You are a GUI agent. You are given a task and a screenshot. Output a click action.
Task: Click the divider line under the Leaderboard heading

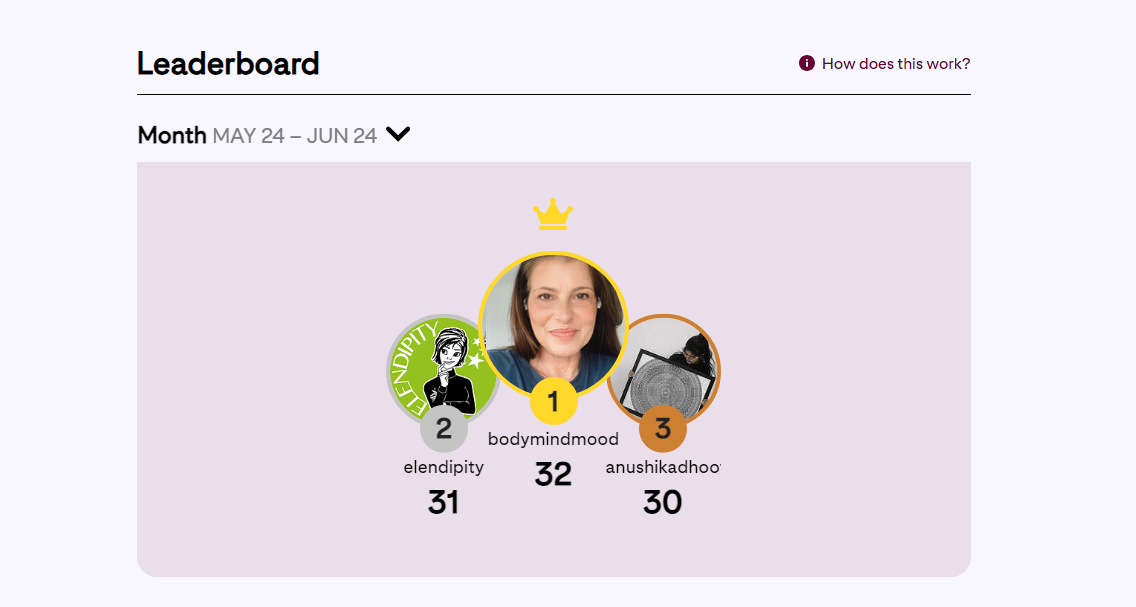click(553, 94)
